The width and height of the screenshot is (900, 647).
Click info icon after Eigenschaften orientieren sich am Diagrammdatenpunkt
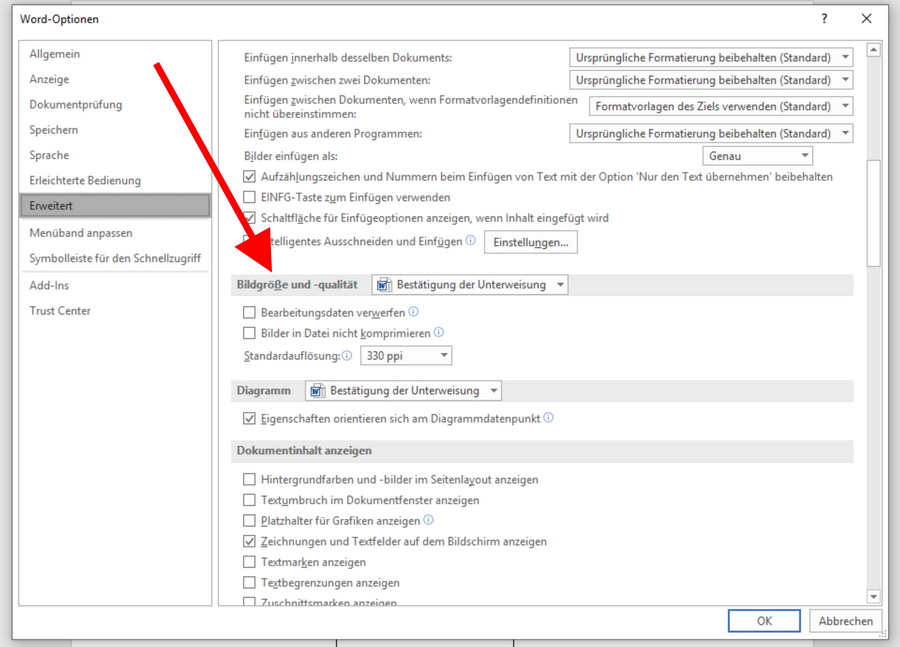[x=548, y=417]
